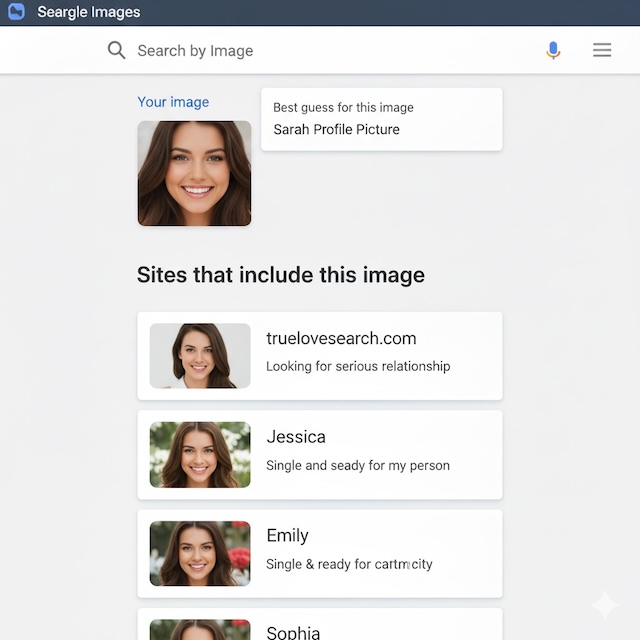This screenshot has width=640, height=640.
Task: Click 'Single and seady for my person' text
Action: [x=358, y=465]
